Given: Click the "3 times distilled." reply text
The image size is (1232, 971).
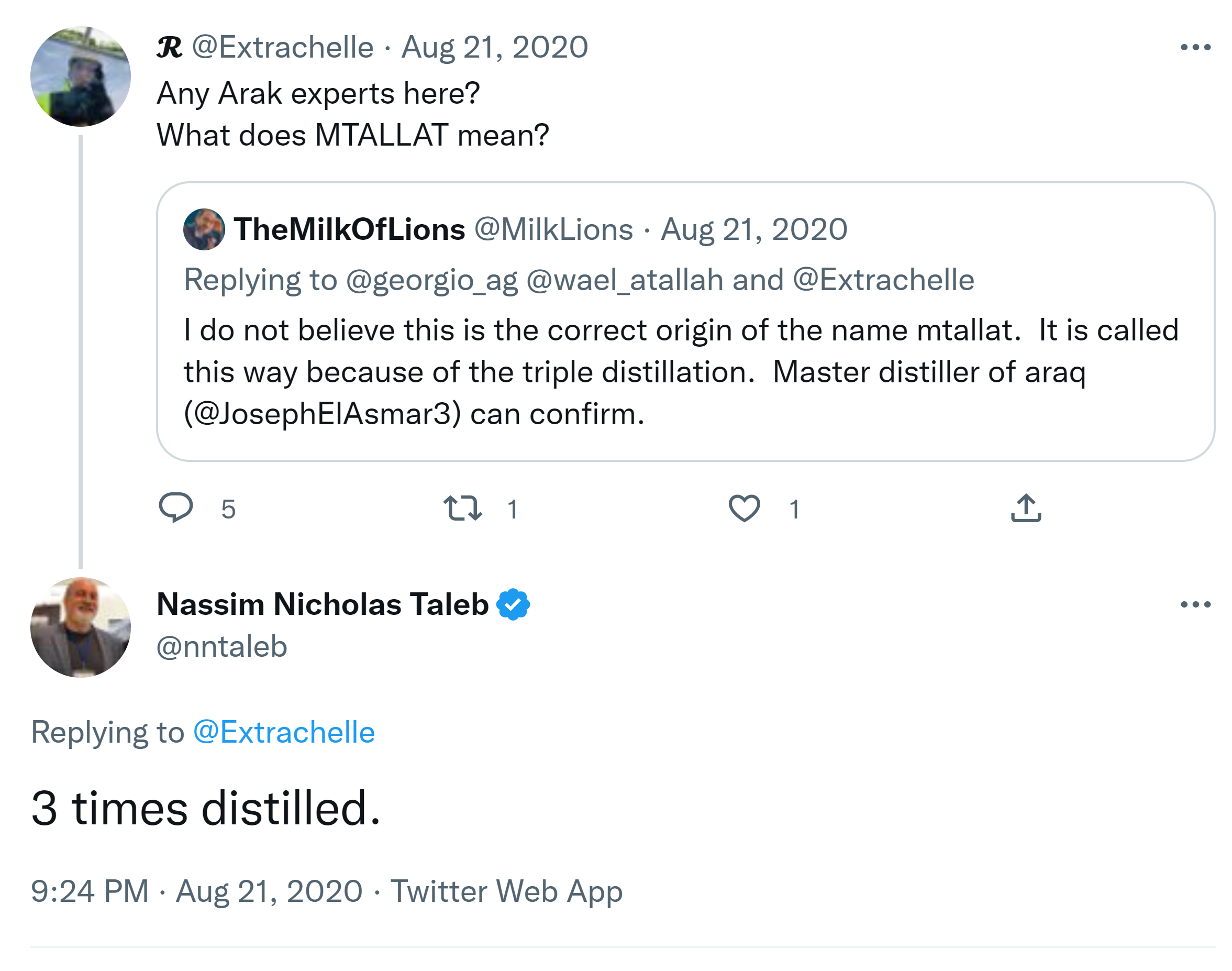Looking at the screenshot, I should coord(206,809).
